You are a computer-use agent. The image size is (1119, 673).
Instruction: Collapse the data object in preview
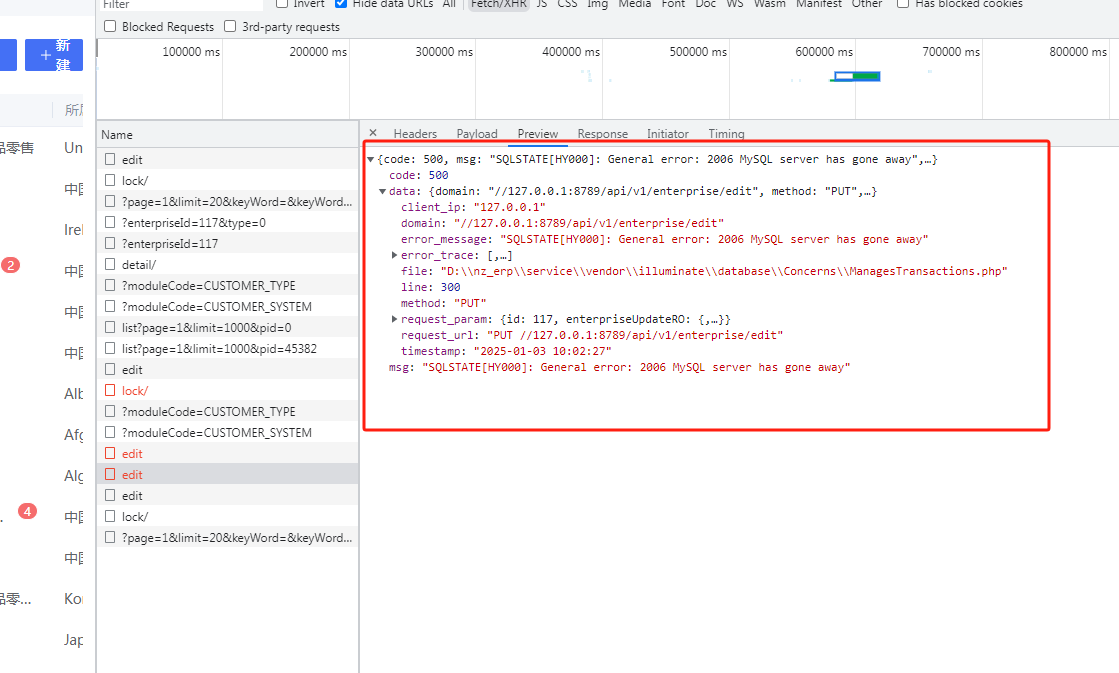(x=383, y=191)
